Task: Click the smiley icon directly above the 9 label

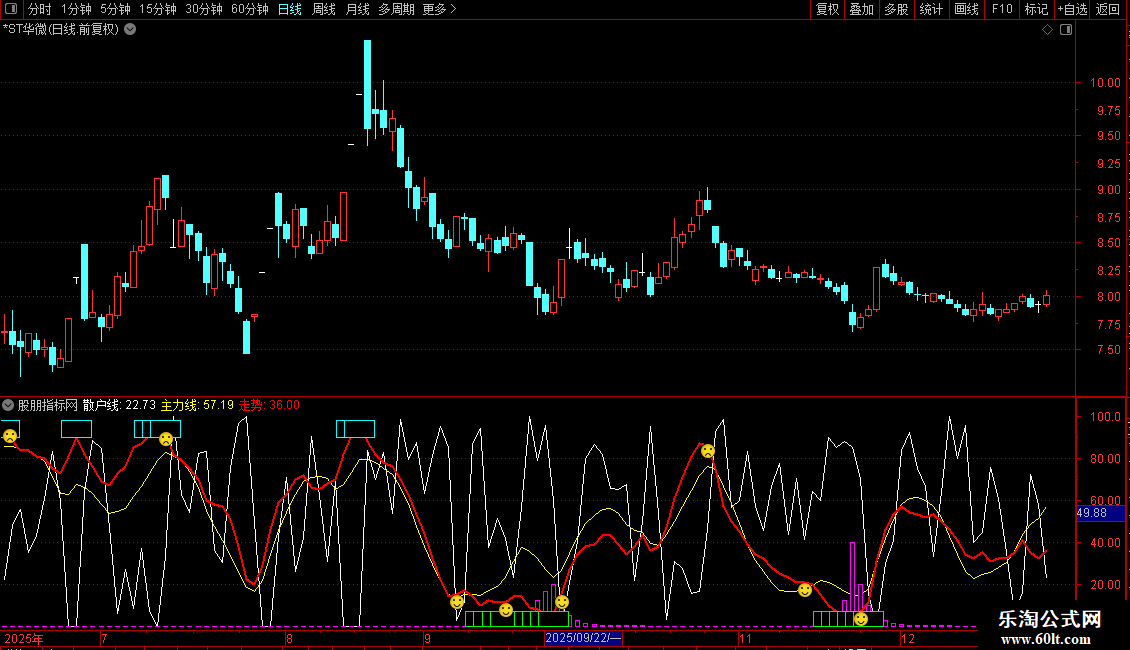Action: click(x=457, y=601)
